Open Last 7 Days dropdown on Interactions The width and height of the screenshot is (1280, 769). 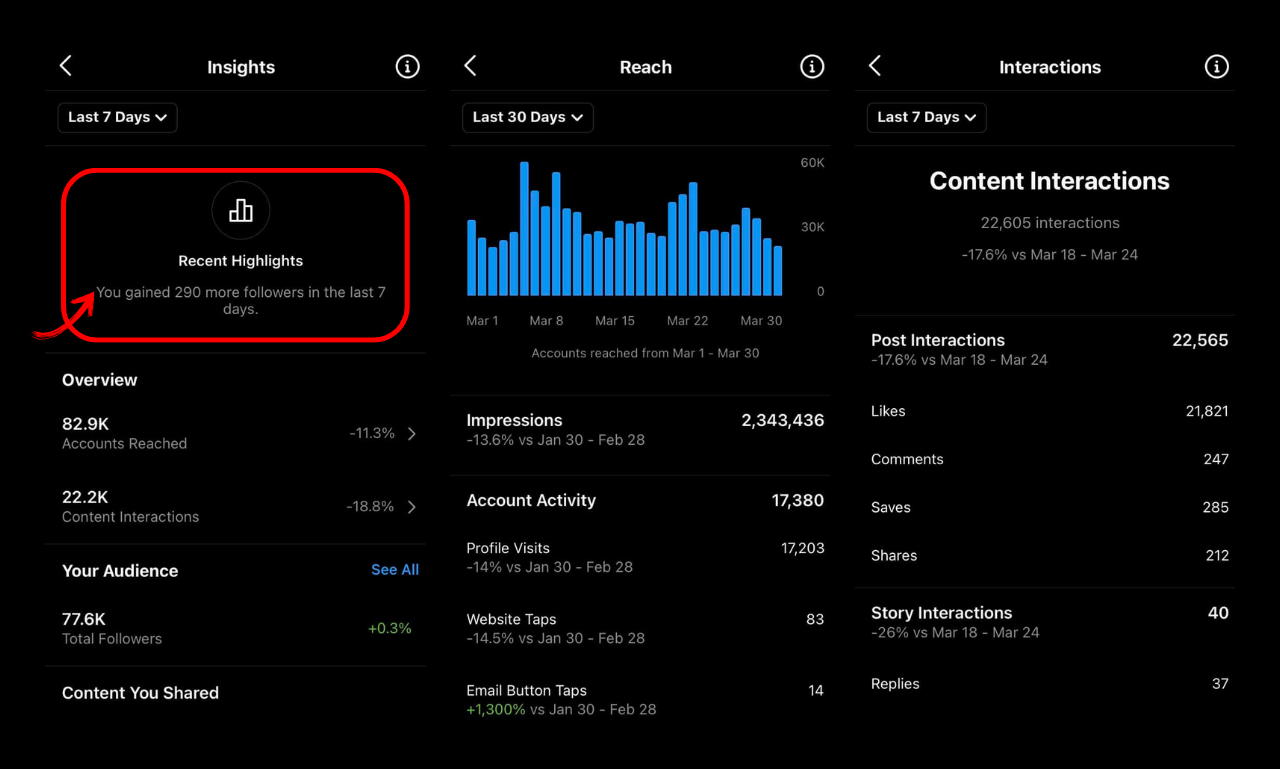click(x=926, y=117)
